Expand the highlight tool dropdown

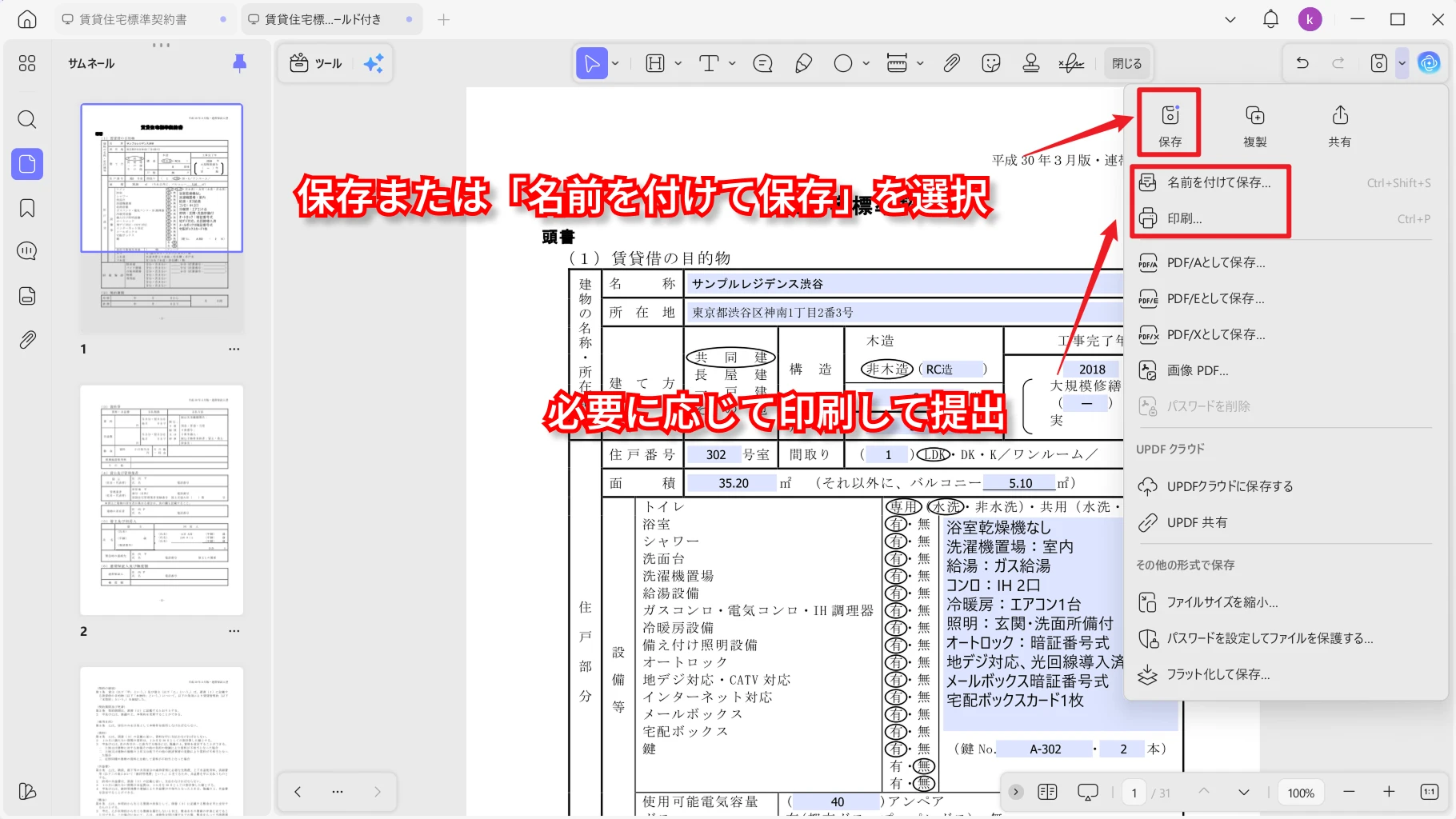(678, 63)
